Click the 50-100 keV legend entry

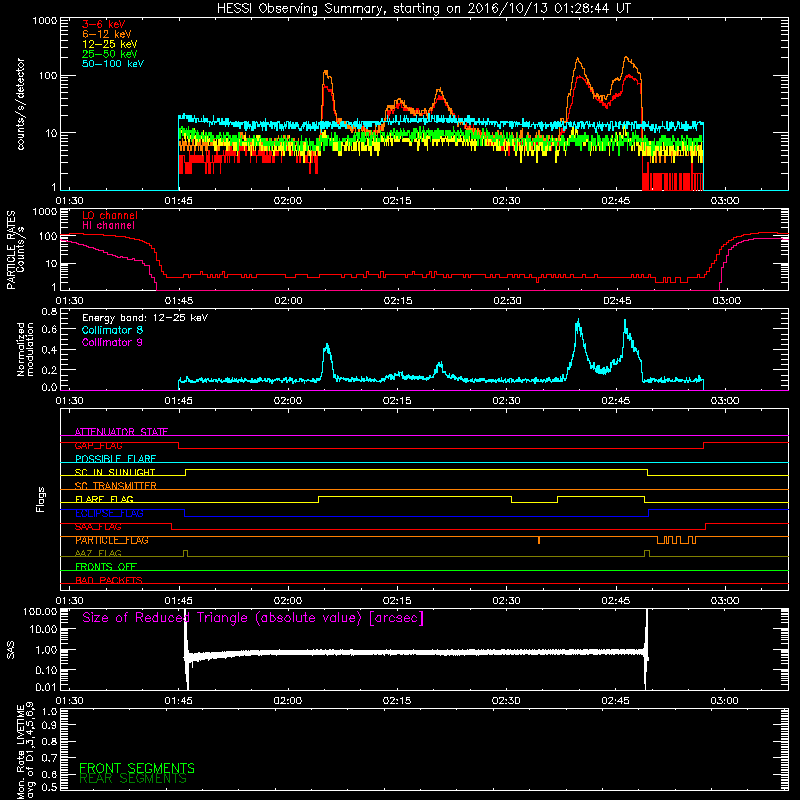coord(113,64)
